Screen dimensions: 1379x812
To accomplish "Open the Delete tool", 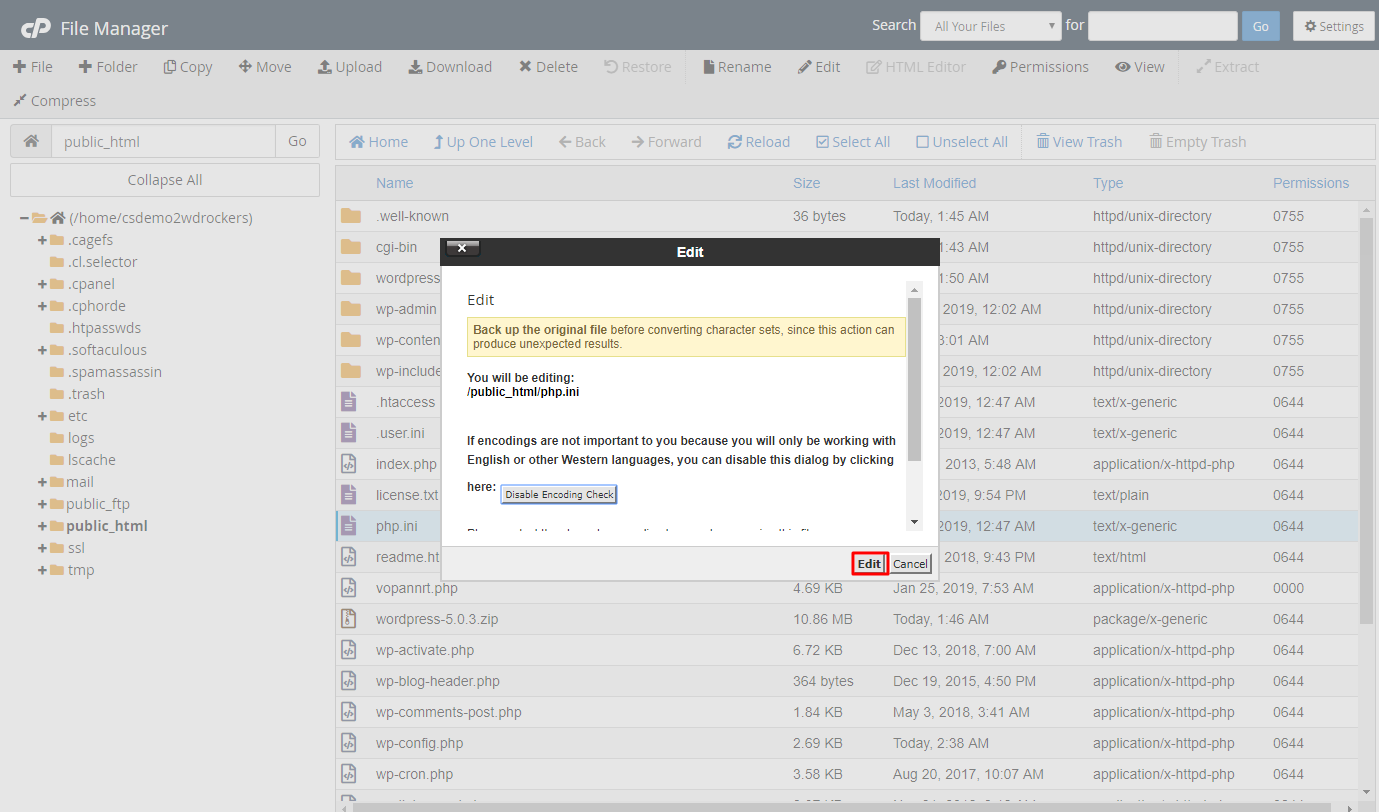I will coord(547,66).
